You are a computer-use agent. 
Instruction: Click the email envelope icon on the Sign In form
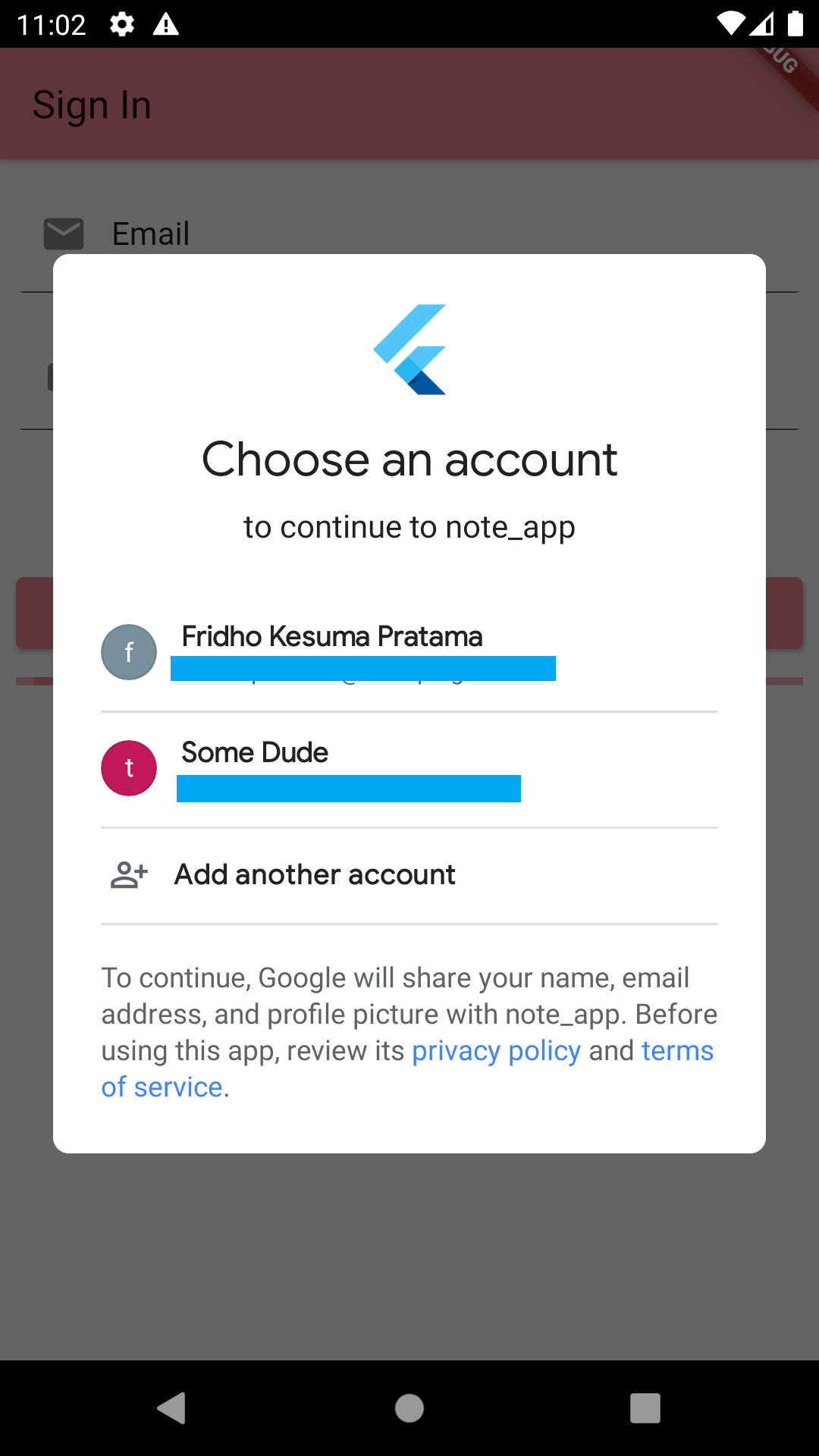point(64,234)
